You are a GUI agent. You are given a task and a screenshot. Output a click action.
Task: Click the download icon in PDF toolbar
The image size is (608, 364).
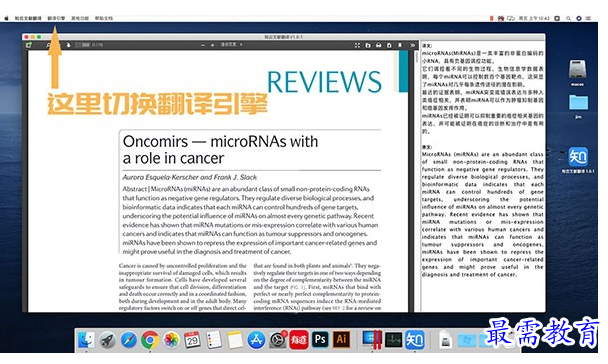pos(389,45)
